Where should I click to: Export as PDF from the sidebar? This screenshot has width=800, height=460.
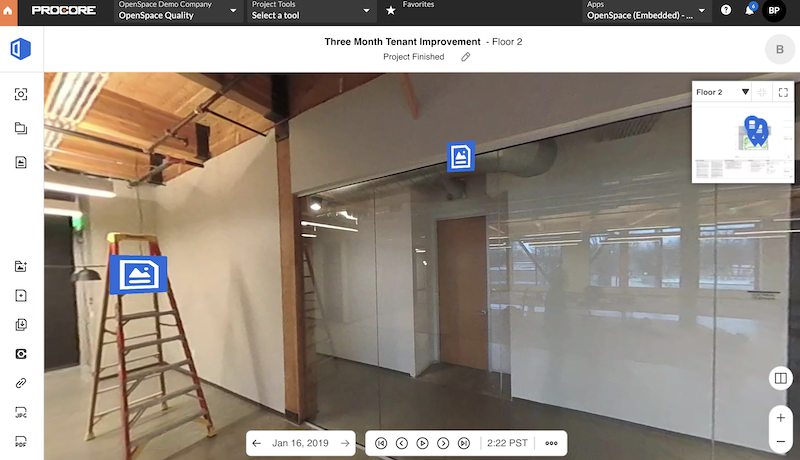21,441
